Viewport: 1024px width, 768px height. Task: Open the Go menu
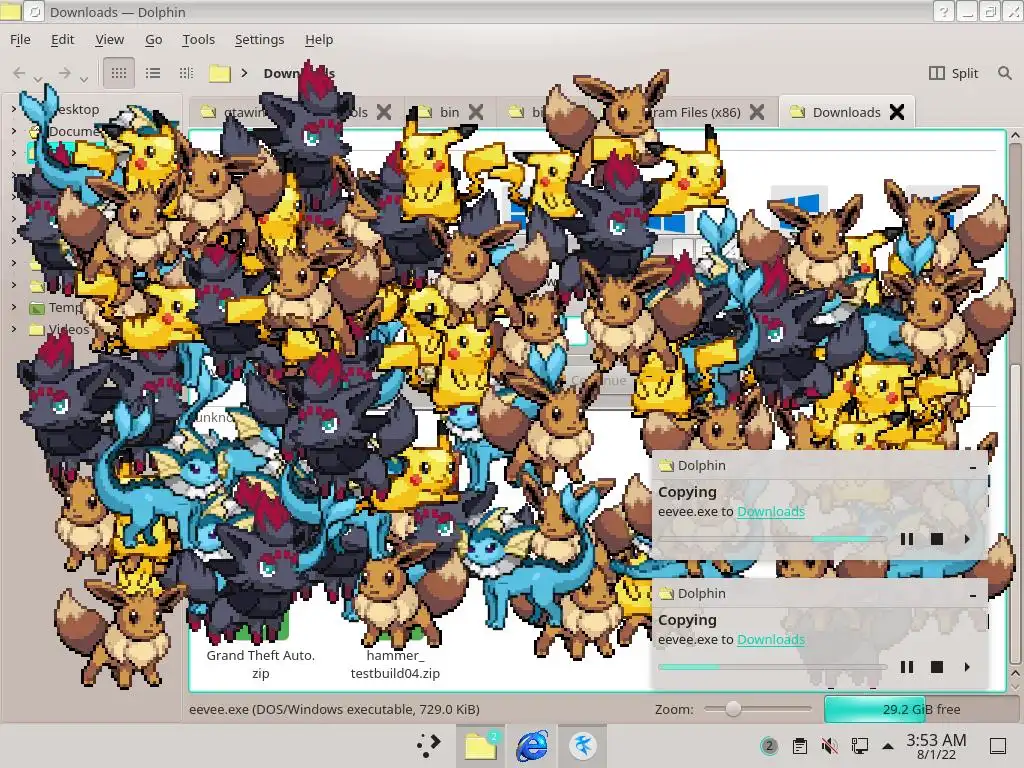click(153, 39)
